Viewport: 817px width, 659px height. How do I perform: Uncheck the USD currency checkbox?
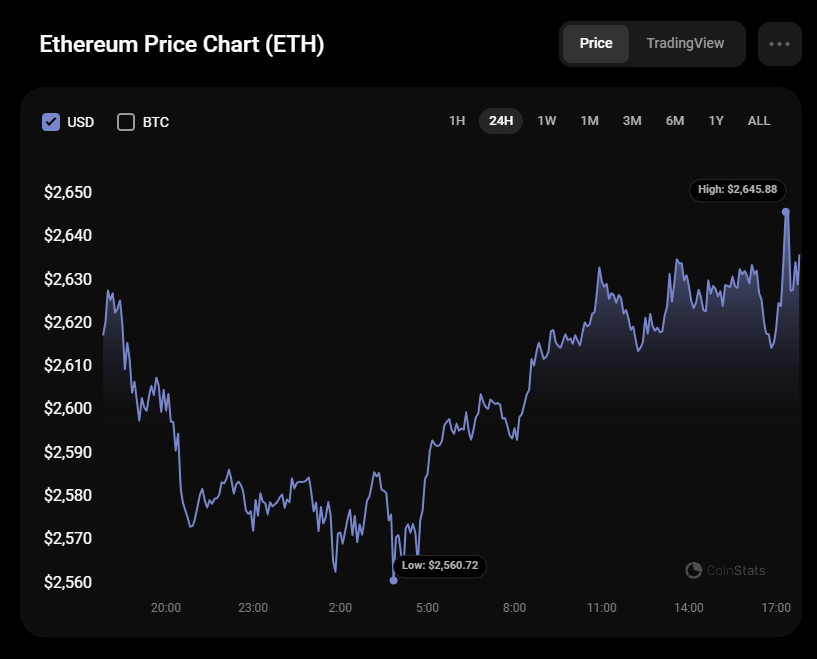pos(52,122)
